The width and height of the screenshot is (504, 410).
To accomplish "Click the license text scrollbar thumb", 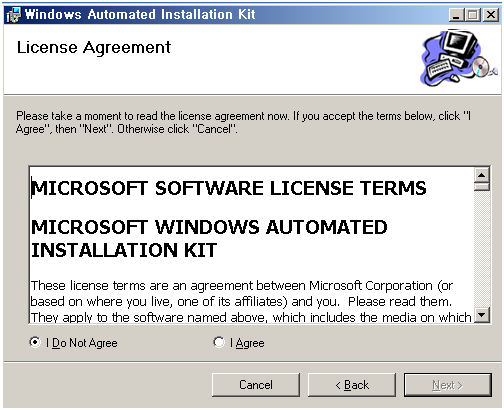I will coord(481,186).
